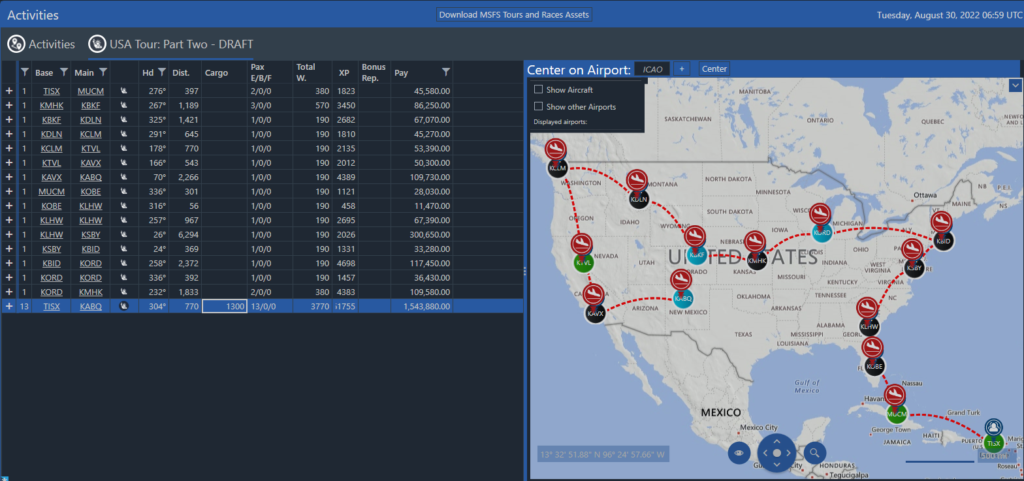
Task: Pan the map up with arrow control
Action: click(x=776, y=441)
